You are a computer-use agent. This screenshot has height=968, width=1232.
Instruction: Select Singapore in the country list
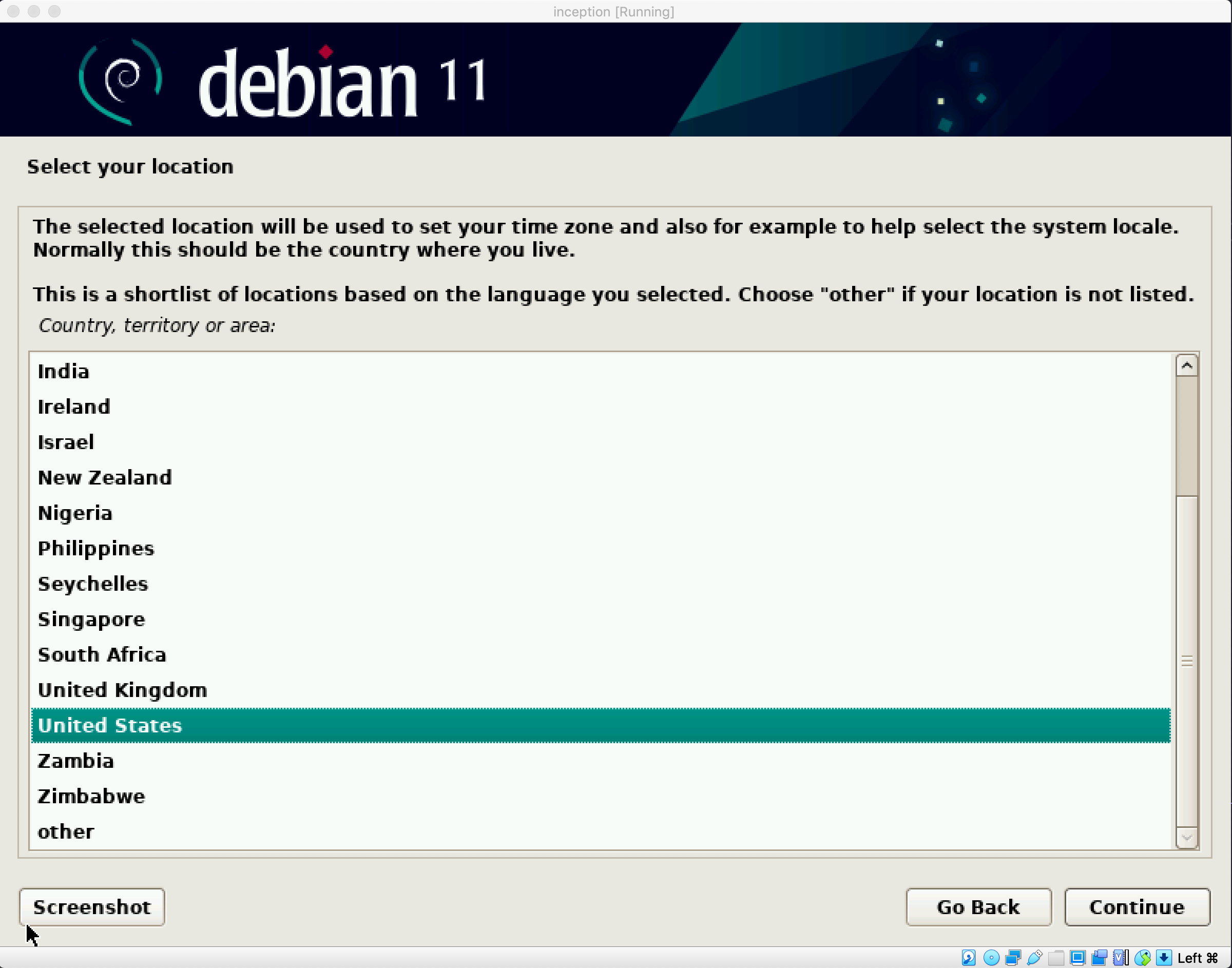91,619
